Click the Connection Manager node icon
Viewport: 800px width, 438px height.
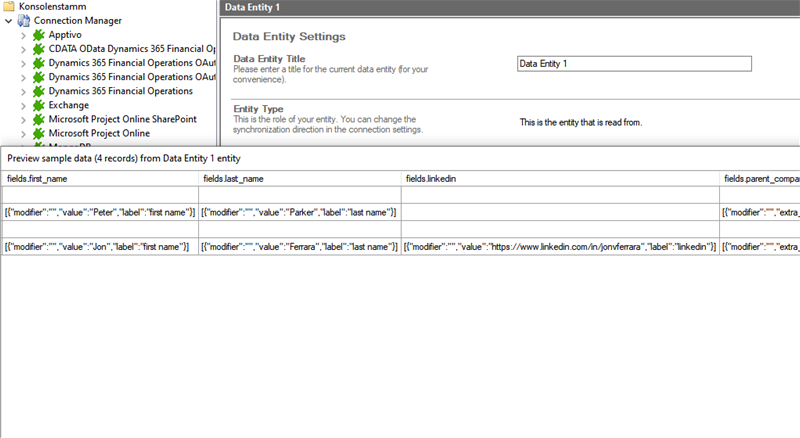pyautogui.click(x=24, y=20)
